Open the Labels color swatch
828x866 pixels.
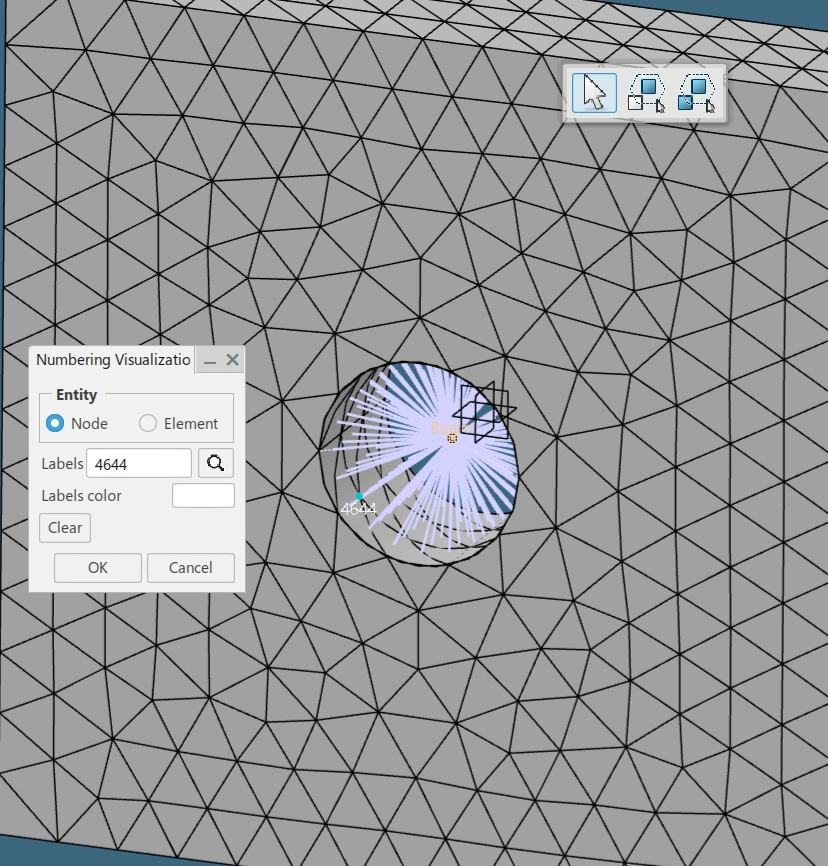[x=203, y=495]
